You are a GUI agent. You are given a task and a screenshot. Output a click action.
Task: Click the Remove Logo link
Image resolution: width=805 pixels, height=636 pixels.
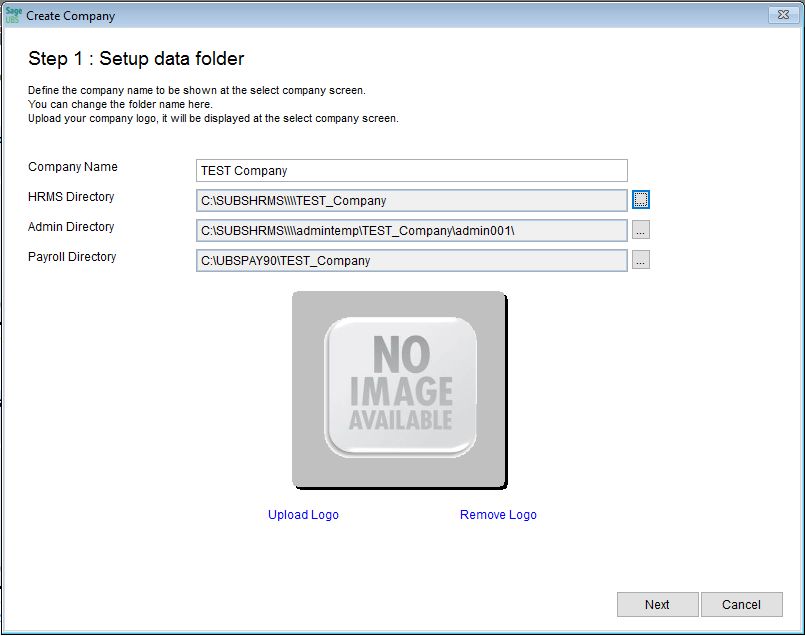pos(498,515)
